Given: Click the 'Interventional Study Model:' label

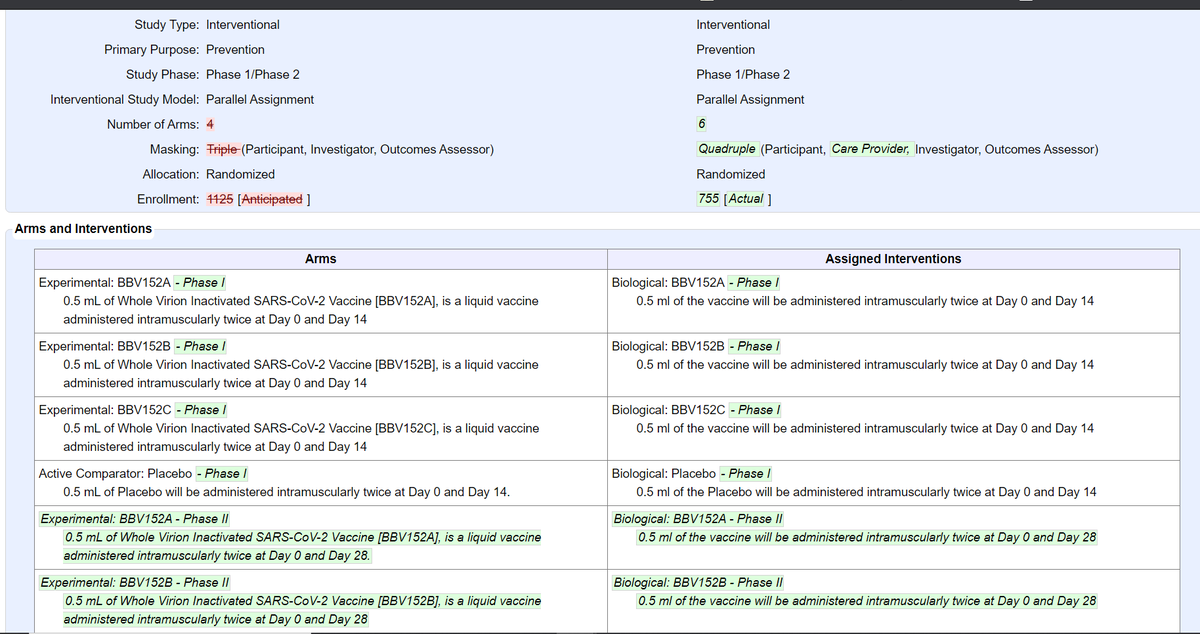Looking at the screenshot, I should point(125,100).
